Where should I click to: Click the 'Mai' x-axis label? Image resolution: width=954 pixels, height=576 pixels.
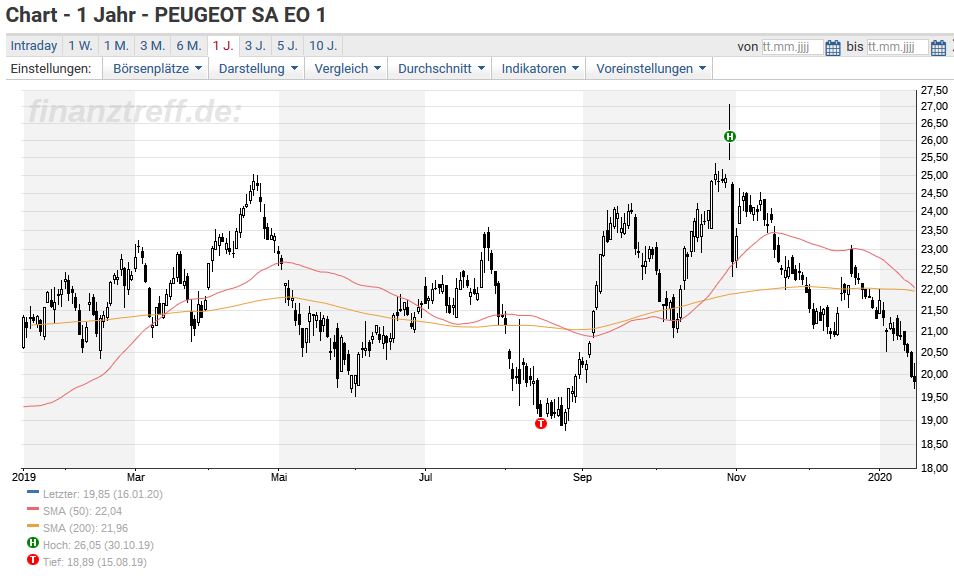(279, 477)
